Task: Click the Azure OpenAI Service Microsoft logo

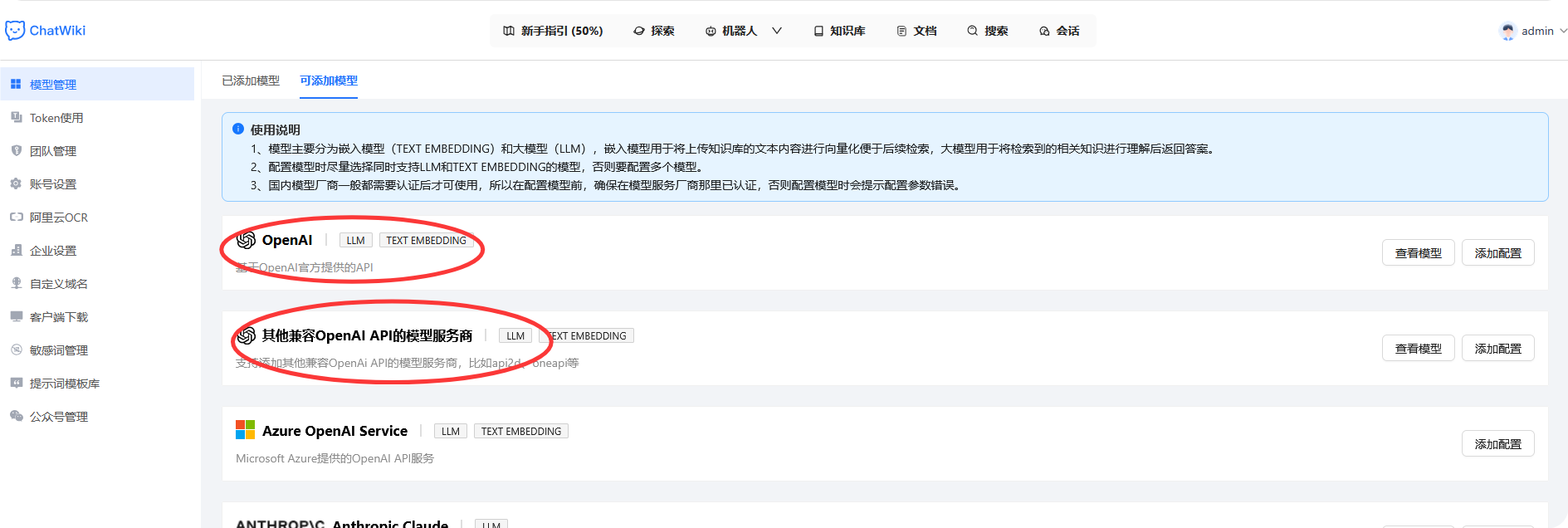Action: [246, 430]
